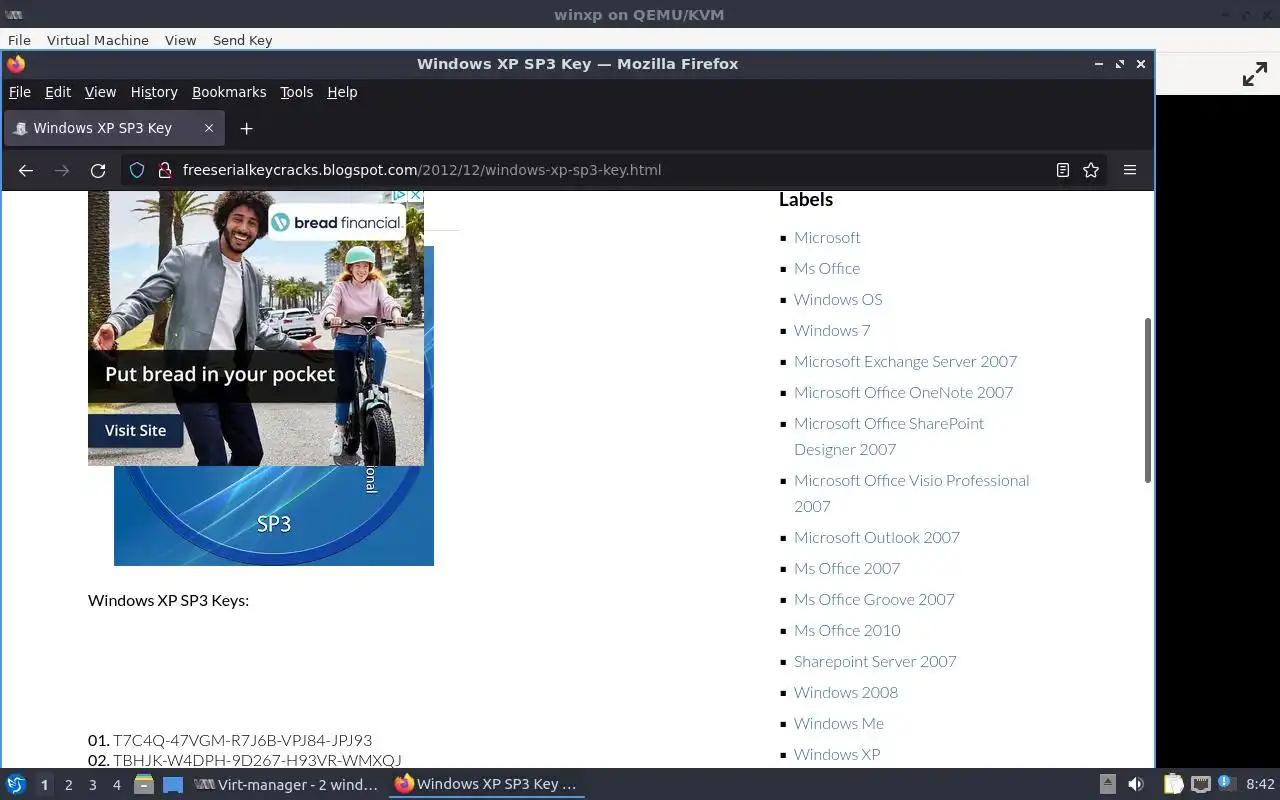Image resolution: width=1280 pixels, height=800 pixels.
Task: Click the Firefox logo in title bar
Action: pos(16,64)
